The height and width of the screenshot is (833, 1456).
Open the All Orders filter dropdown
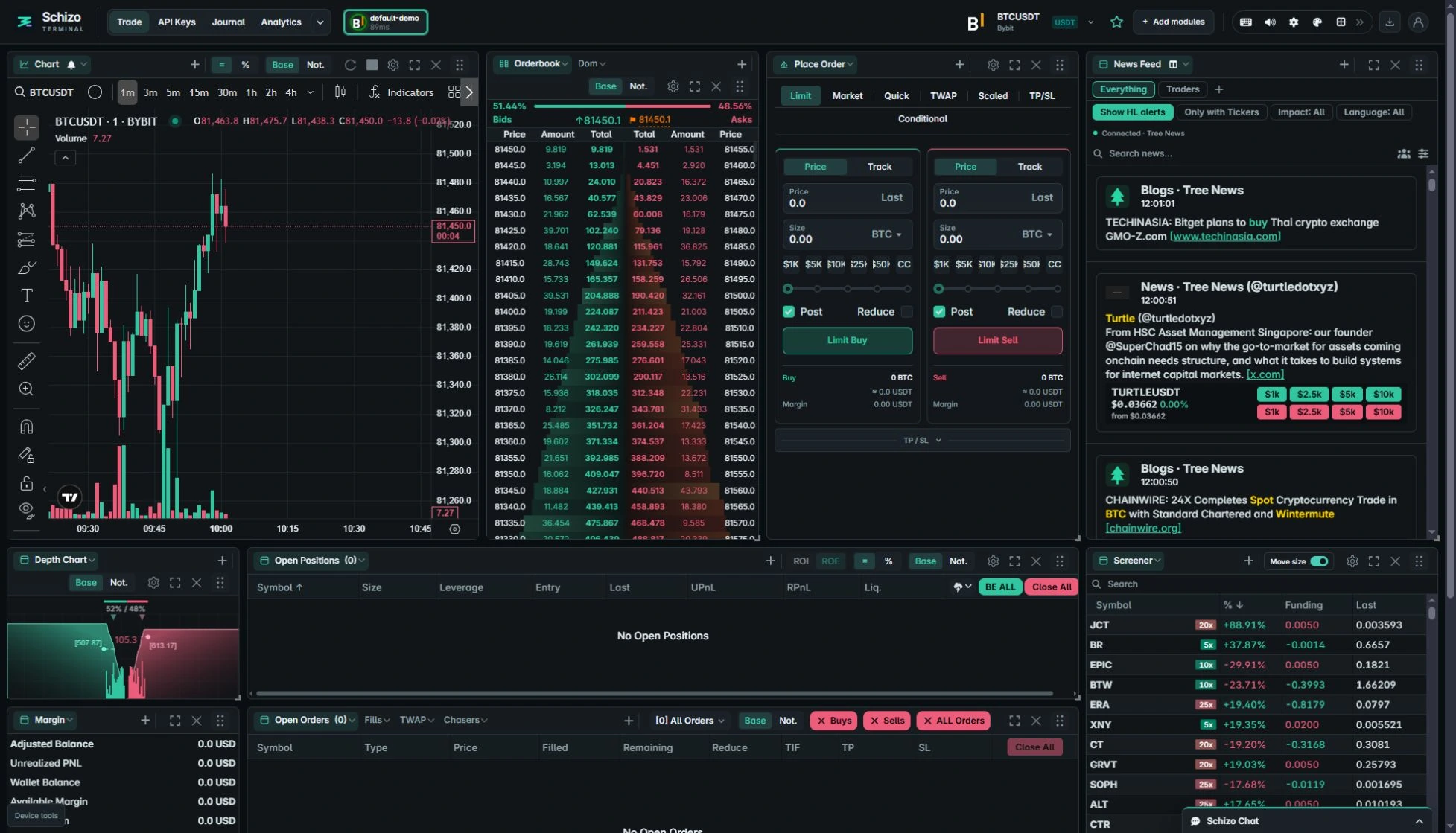click(690, 721)
